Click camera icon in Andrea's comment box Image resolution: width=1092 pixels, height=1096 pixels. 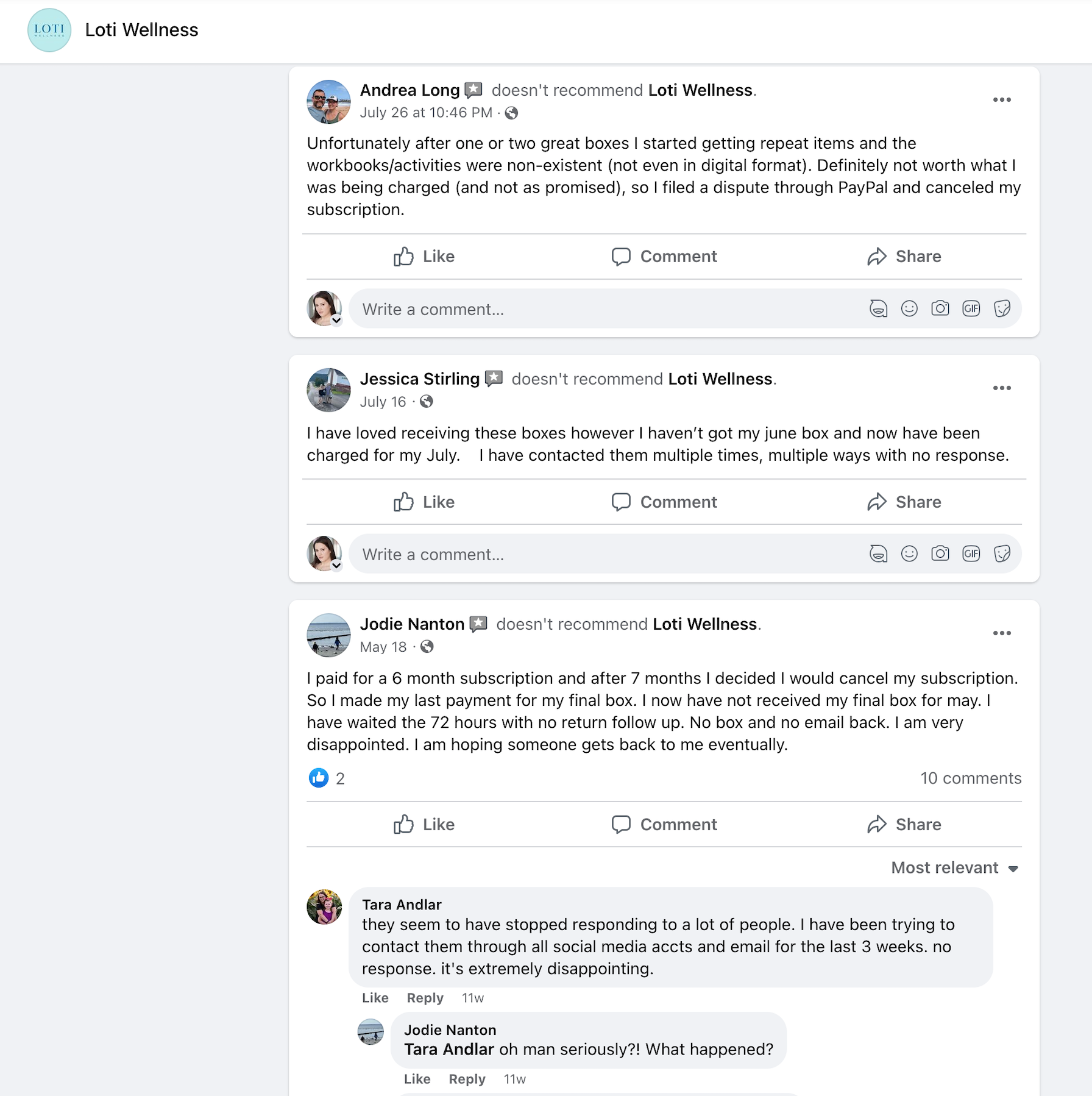coord(940,309)
